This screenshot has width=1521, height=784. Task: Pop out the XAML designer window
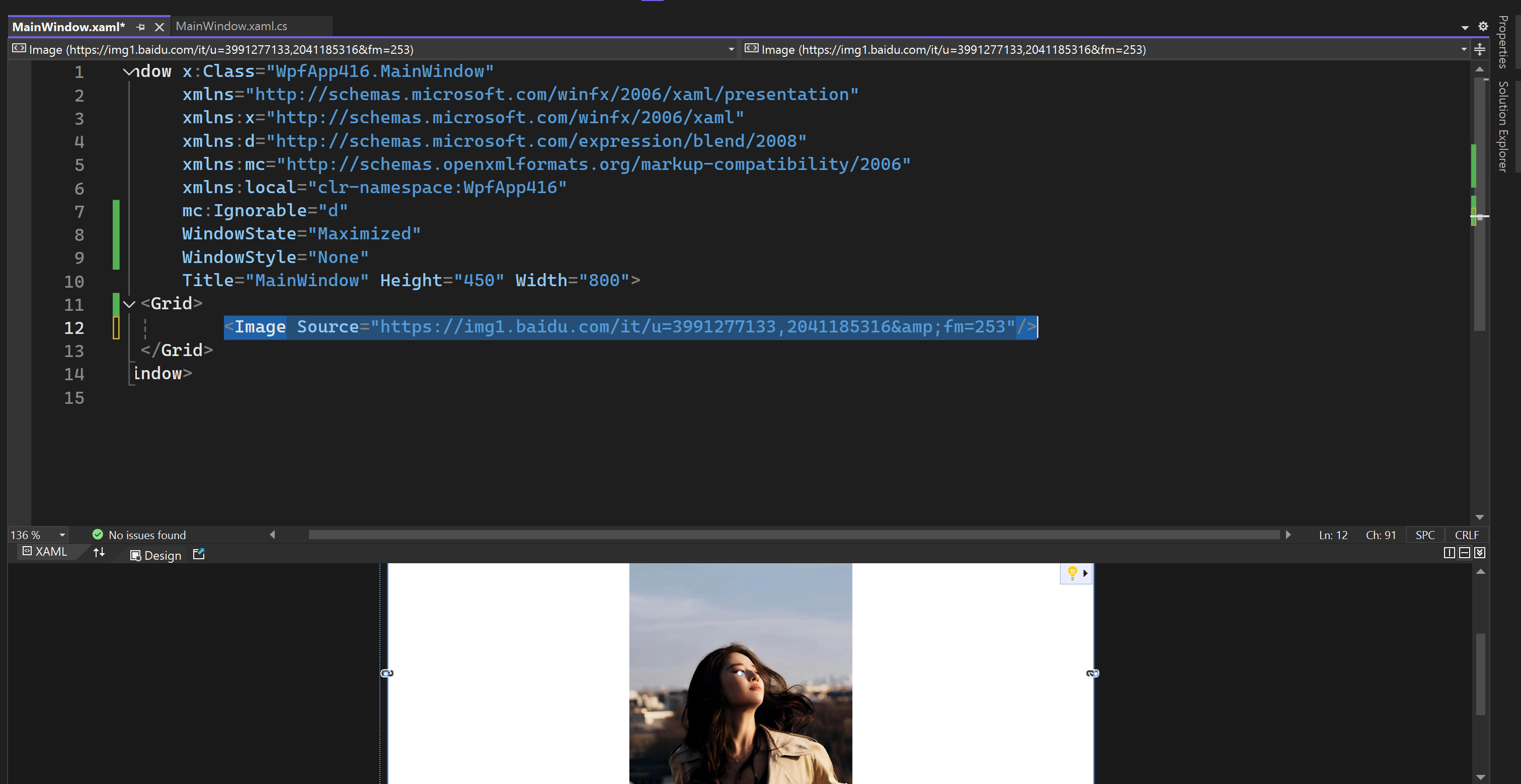[198, 554]
